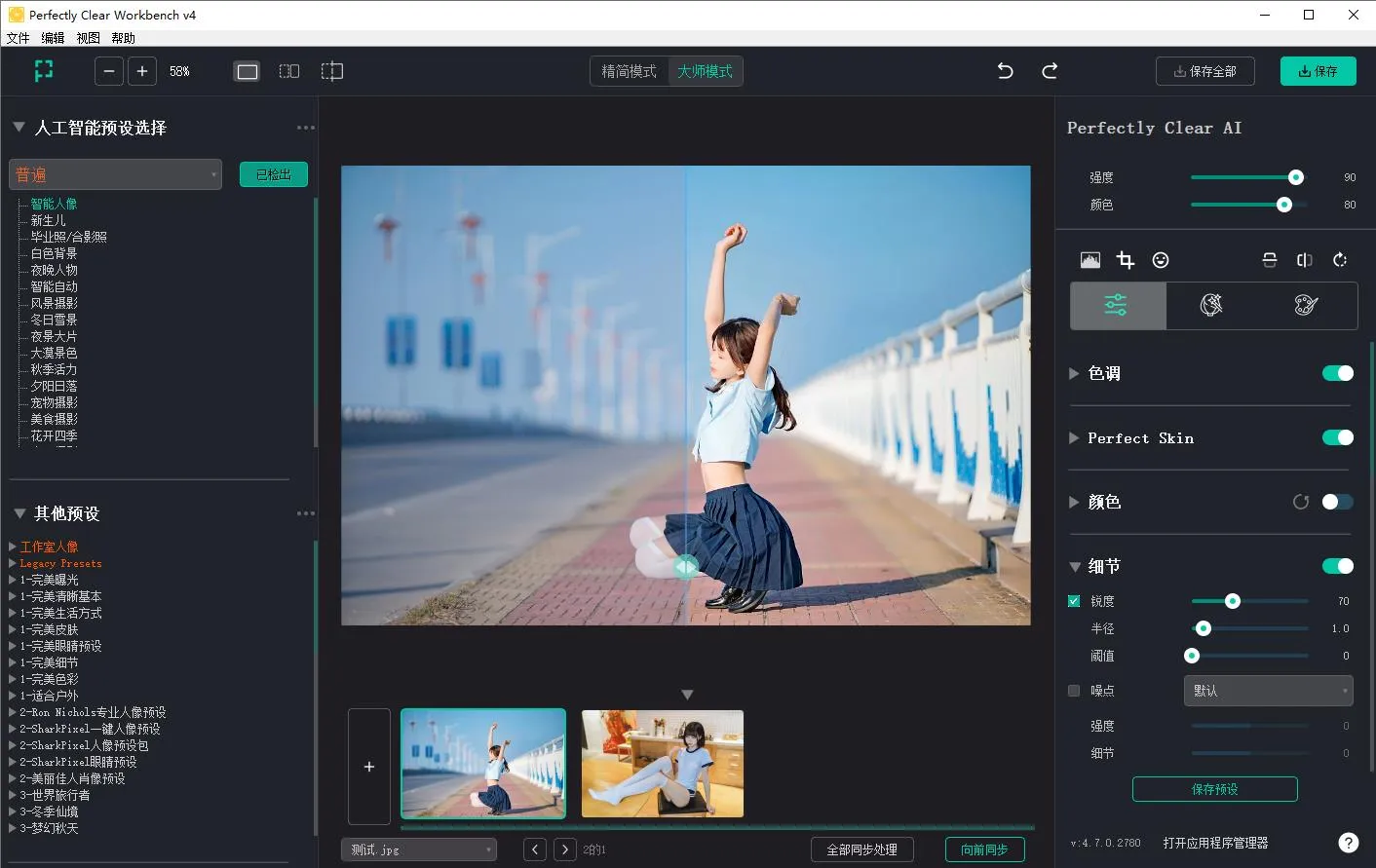1376x868 pixels.
Task: Turn off the Perfect Skin toggle
Action: [1337, 437]
